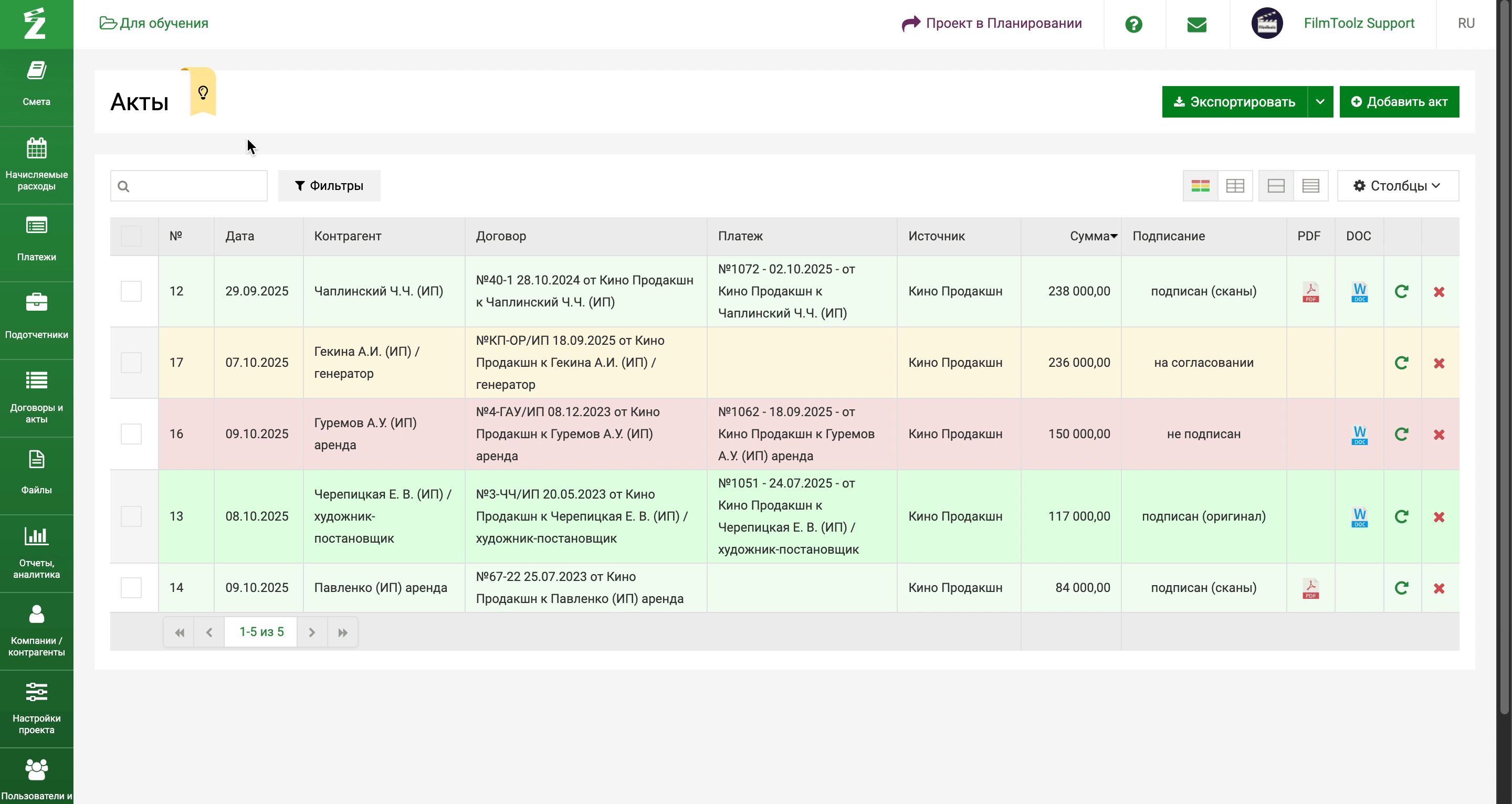Open messages via the envelope icon
This screenshot has width=1512, height=804.
1196,24
